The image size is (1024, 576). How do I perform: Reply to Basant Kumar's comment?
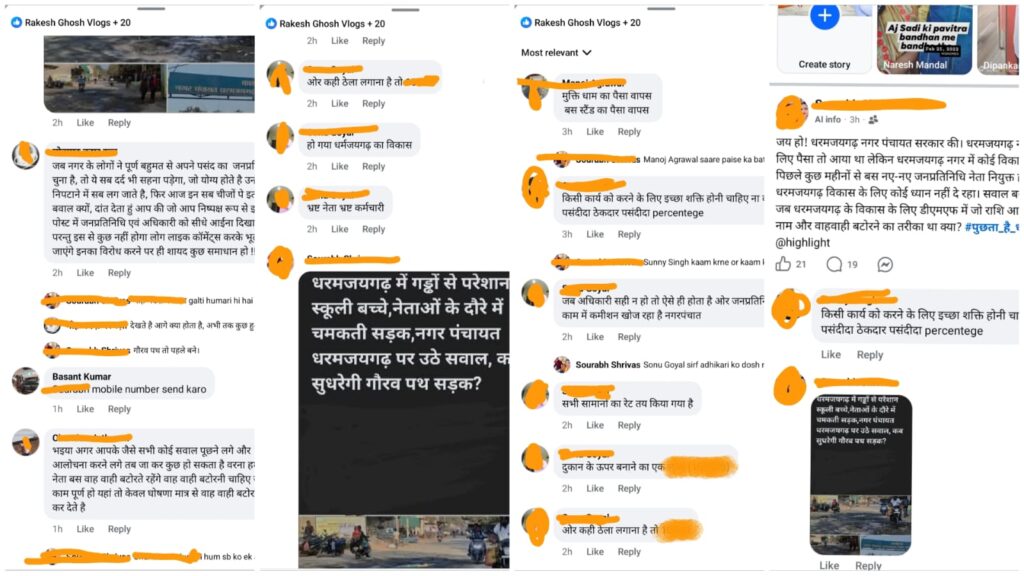[x=119, y=409]
